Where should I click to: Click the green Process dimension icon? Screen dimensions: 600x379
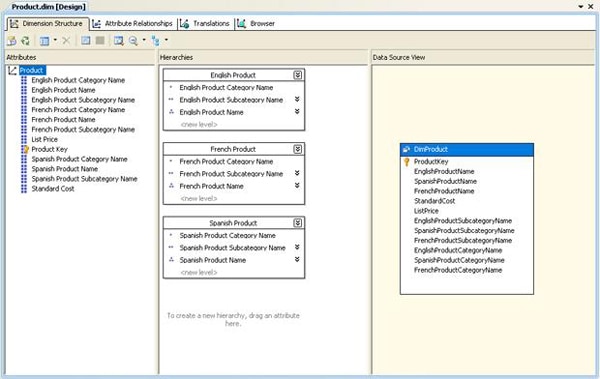tap(26, 41)
